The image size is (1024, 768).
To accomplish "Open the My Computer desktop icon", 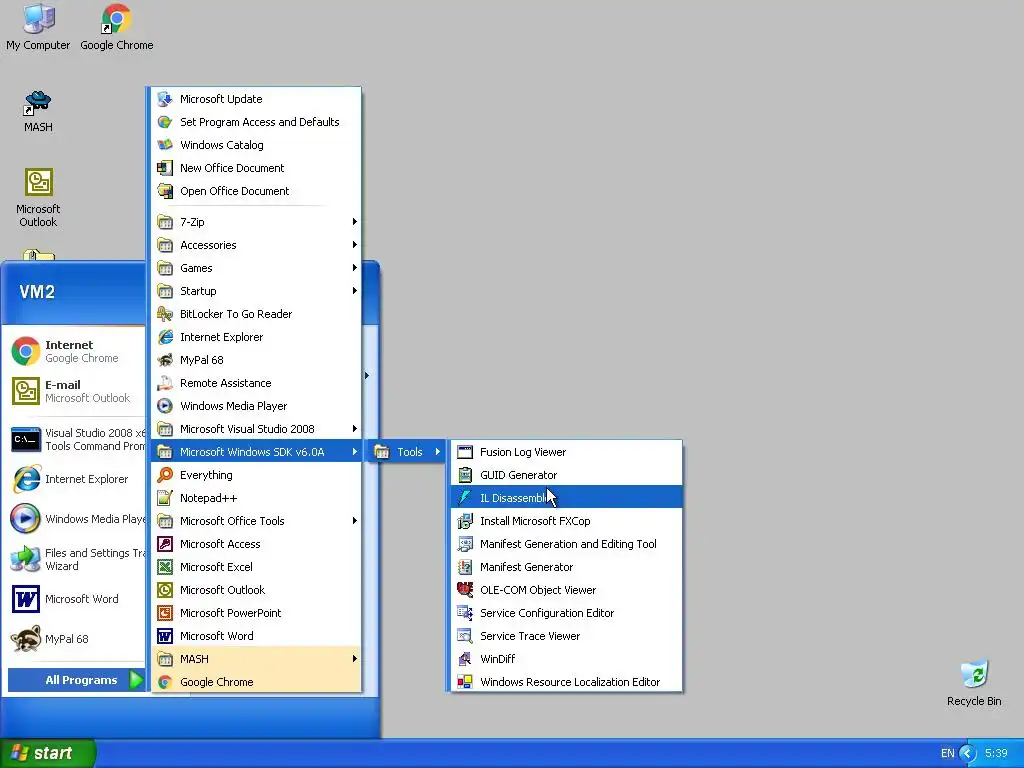I will click(x=38, y=27).
